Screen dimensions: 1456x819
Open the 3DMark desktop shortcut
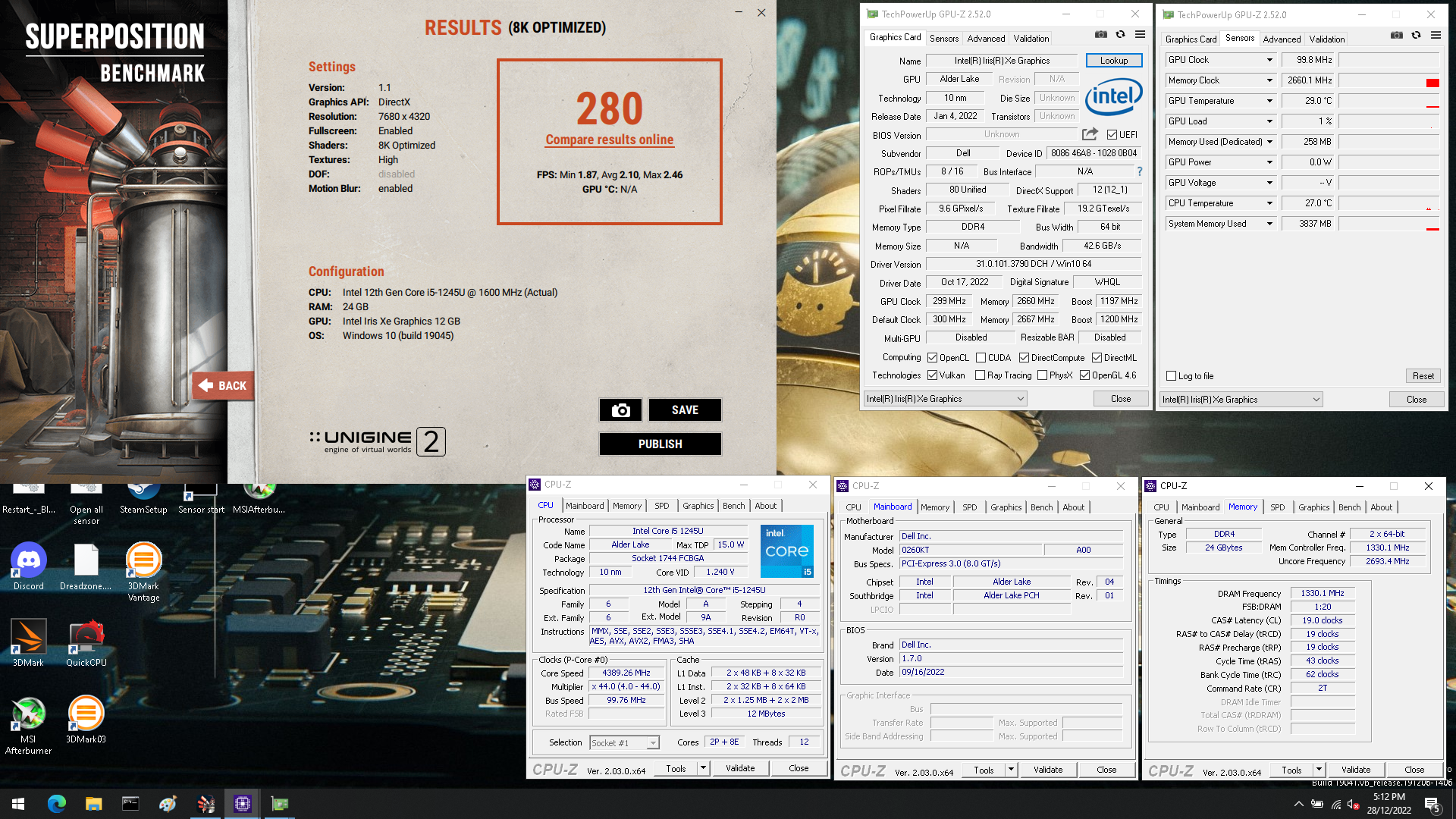(29, 643)
